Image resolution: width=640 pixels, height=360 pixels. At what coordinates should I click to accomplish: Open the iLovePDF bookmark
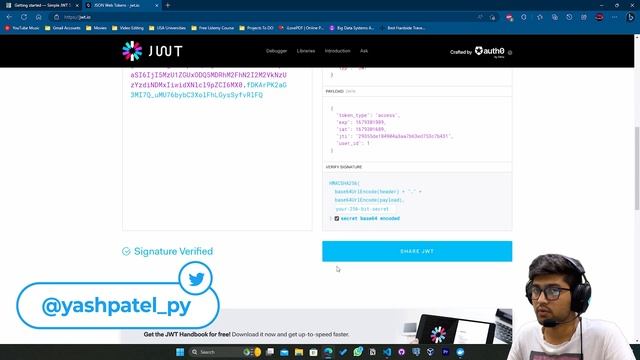[x=301, y=28]
